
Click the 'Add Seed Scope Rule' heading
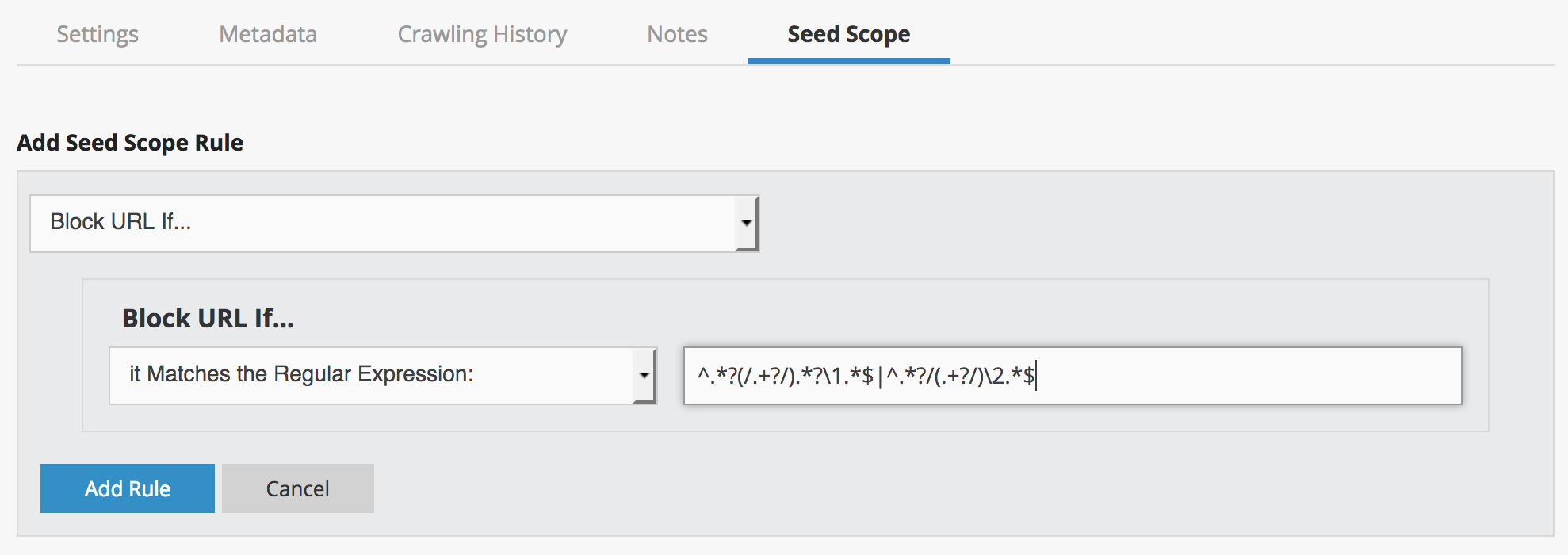click(x=130, y=143)
